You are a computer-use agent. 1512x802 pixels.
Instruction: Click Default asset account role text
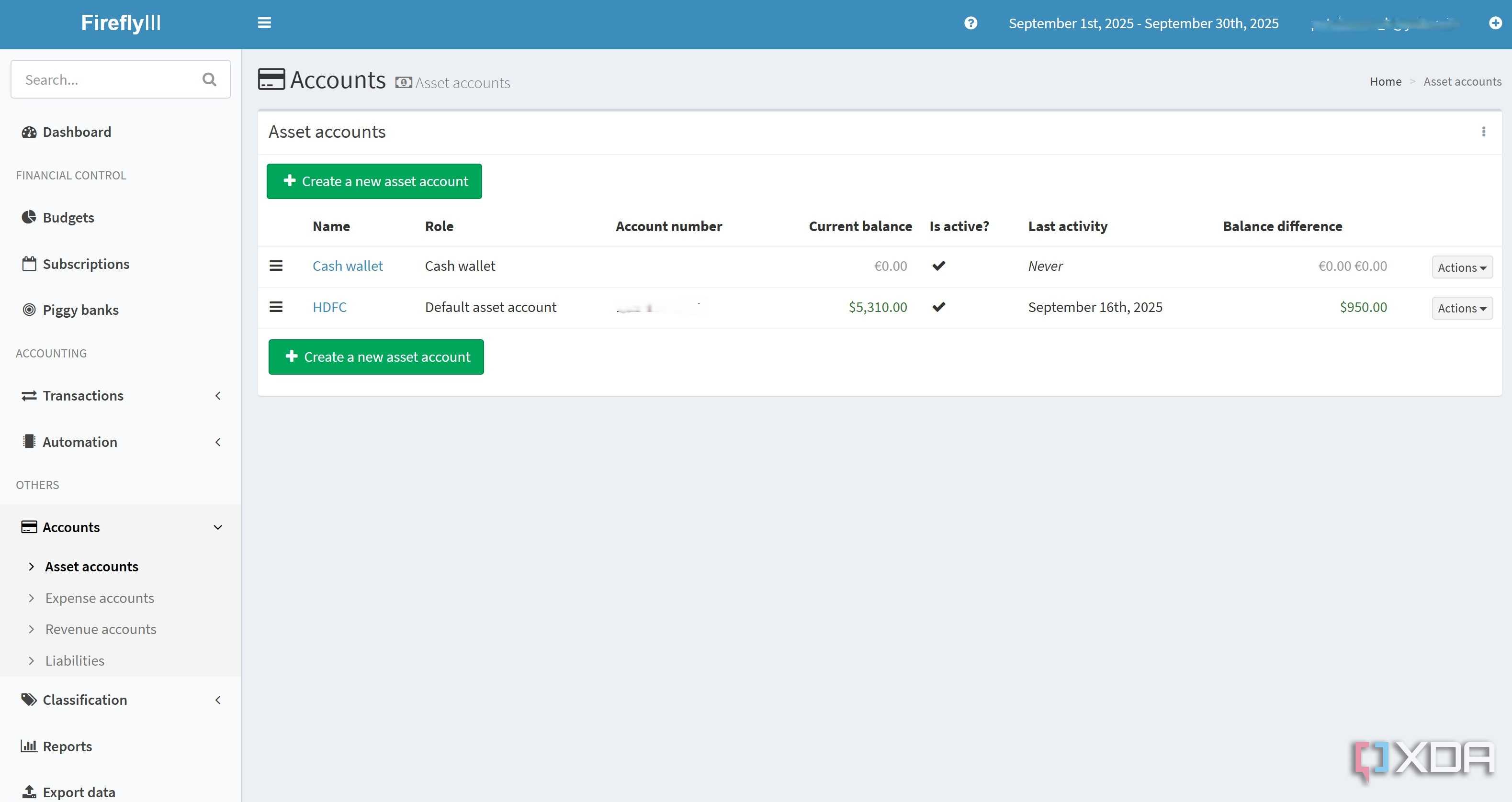tap(490, 307)
